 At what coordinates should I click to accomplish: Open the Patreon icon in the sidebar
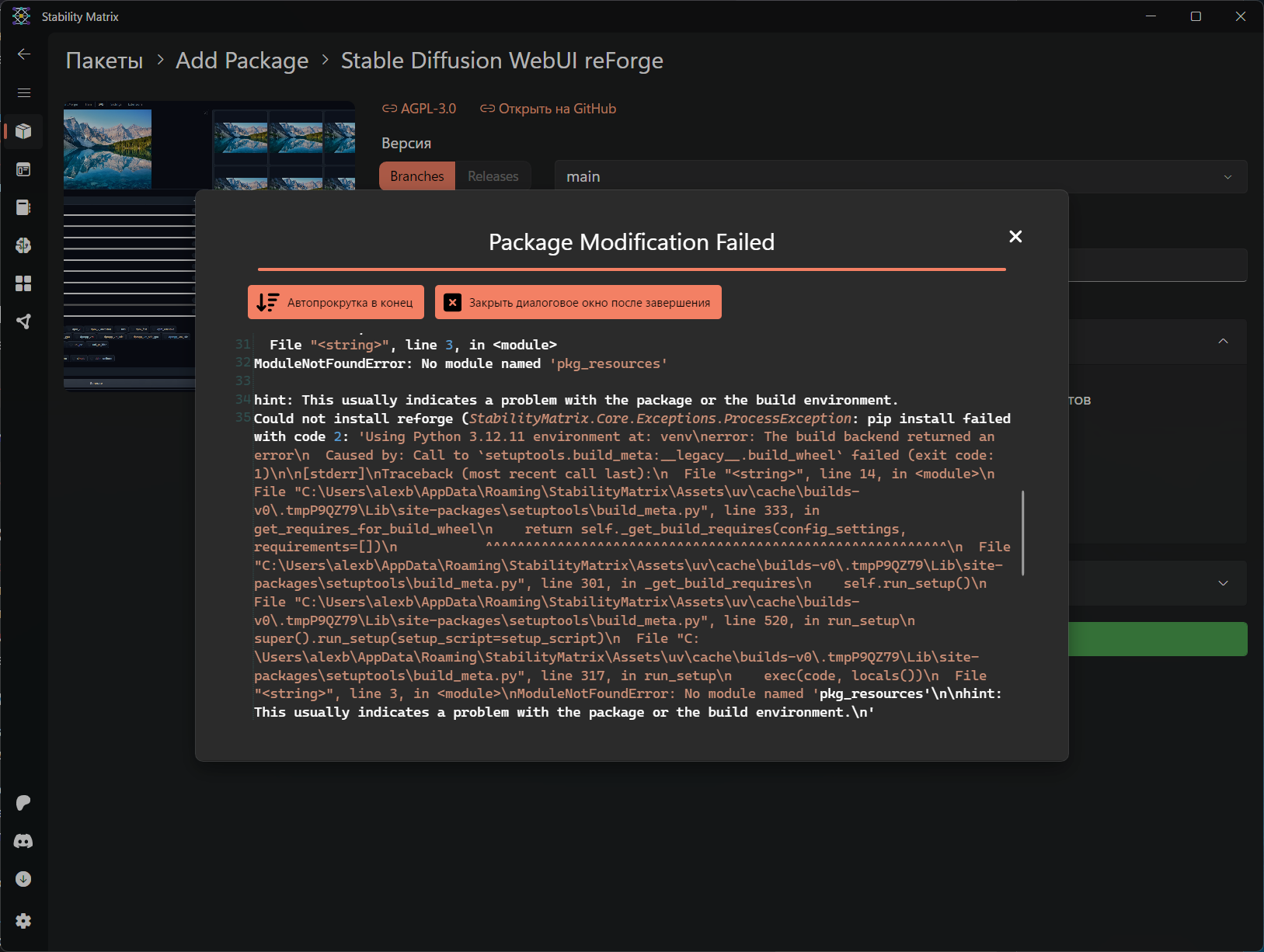click(x=23, y=803)
